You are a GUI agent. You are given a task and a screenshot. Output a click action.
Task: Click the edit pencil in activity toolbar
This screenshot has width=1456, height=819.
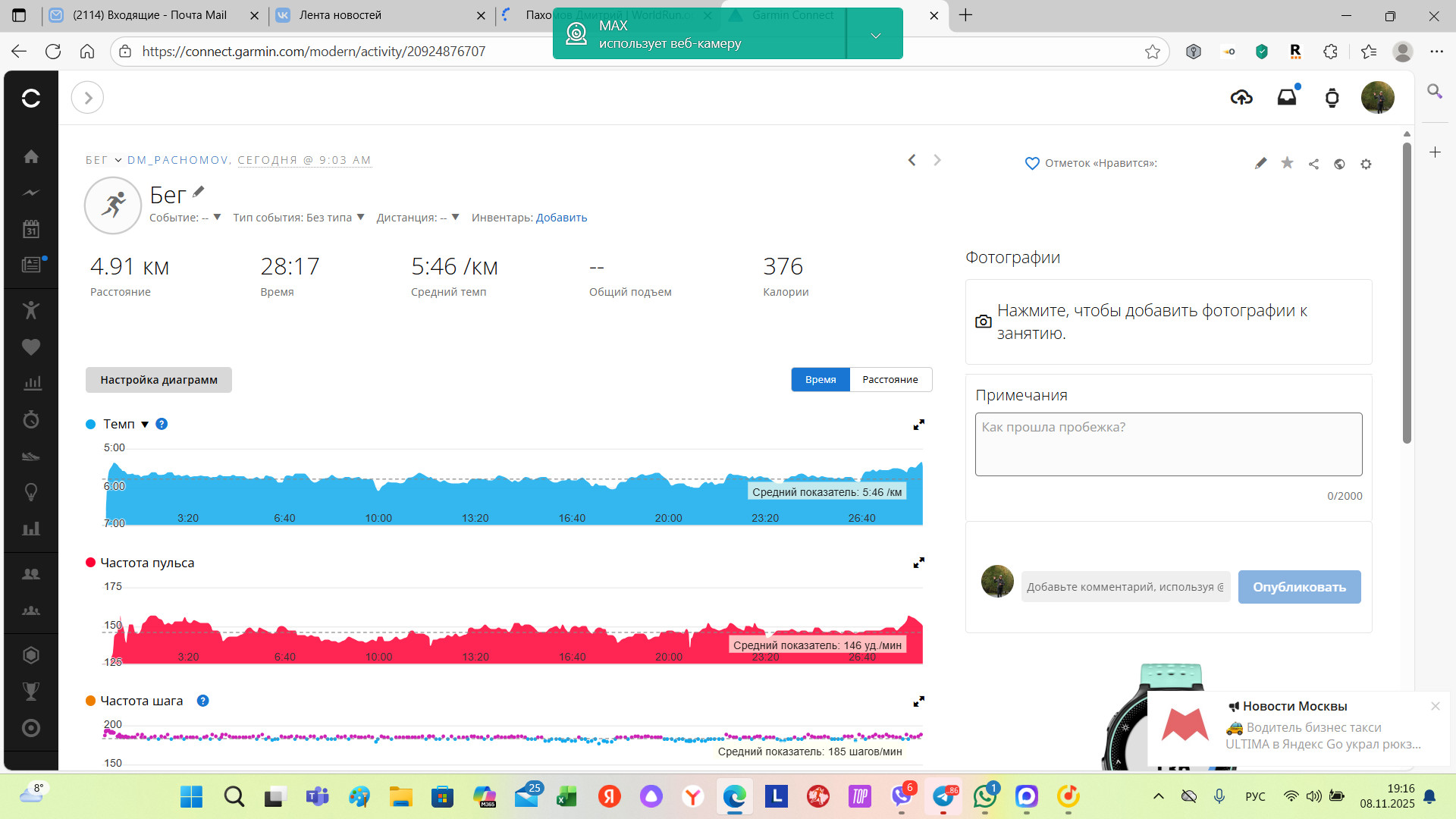pyautogui.click(x=1260, y=163)
